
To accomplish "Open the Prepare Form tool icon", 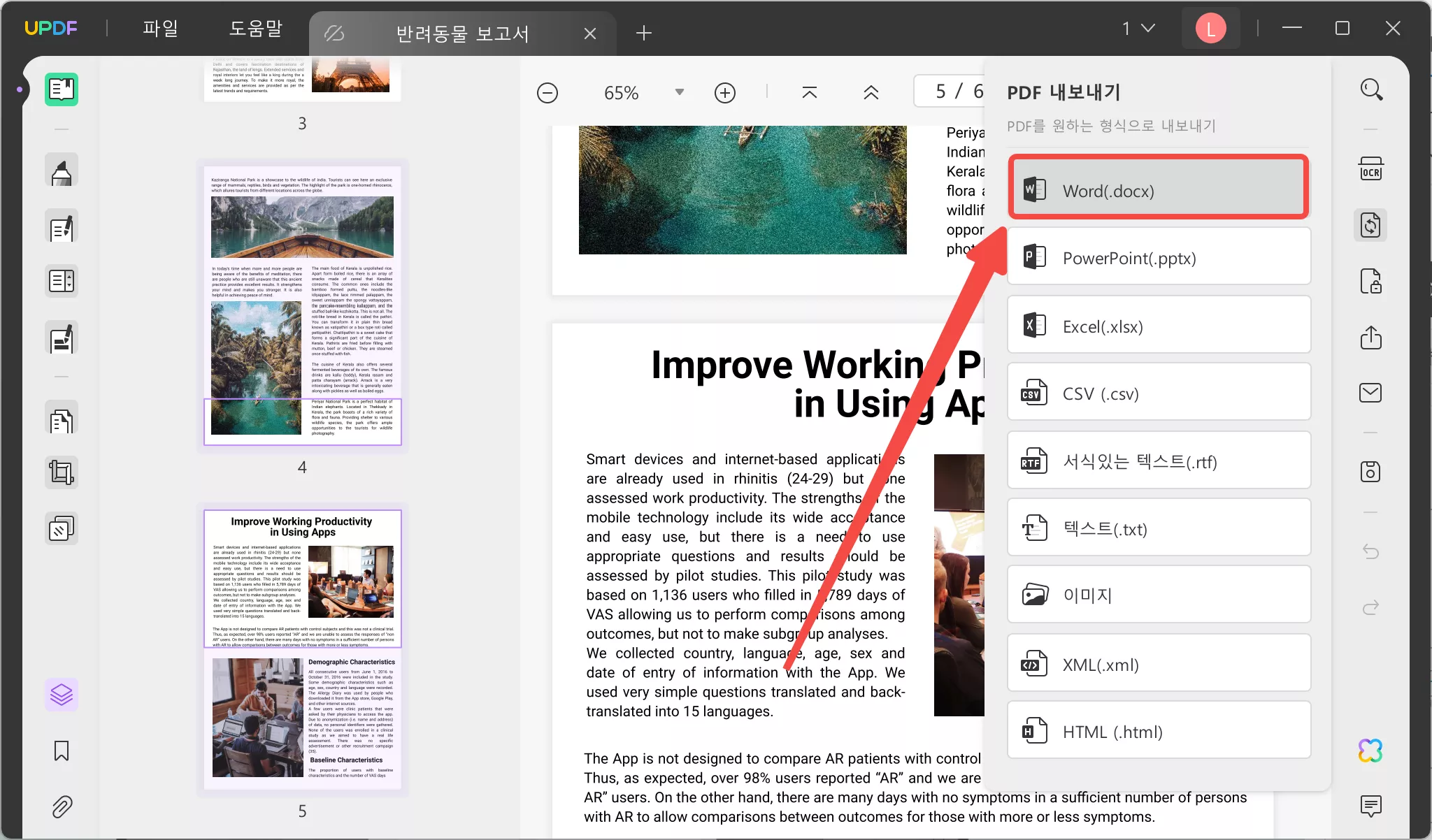I will tap(62, 281).
